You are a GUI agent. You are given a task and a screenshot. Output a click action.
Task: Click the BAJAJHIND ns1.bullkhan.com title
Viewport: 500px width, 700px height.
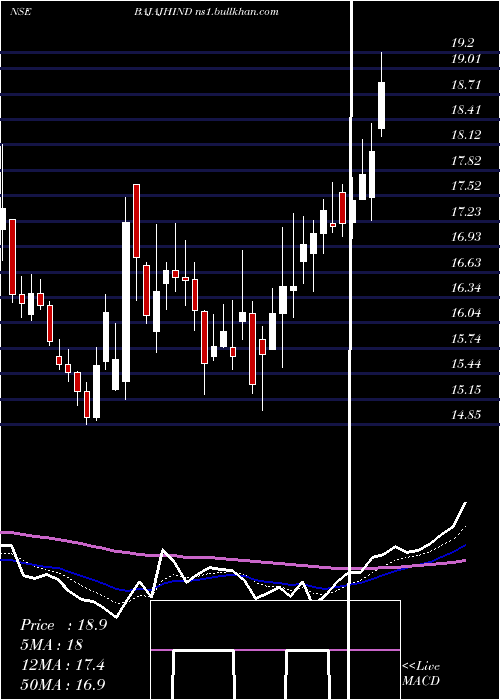[206, 12]
